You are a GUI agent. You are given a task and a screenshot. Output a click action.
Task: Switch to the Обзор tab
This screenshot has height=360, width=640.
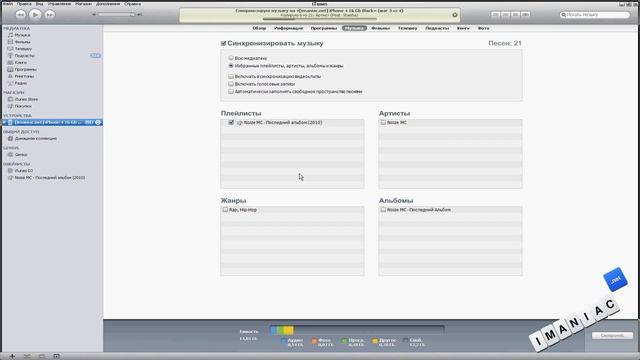[259, 28]
